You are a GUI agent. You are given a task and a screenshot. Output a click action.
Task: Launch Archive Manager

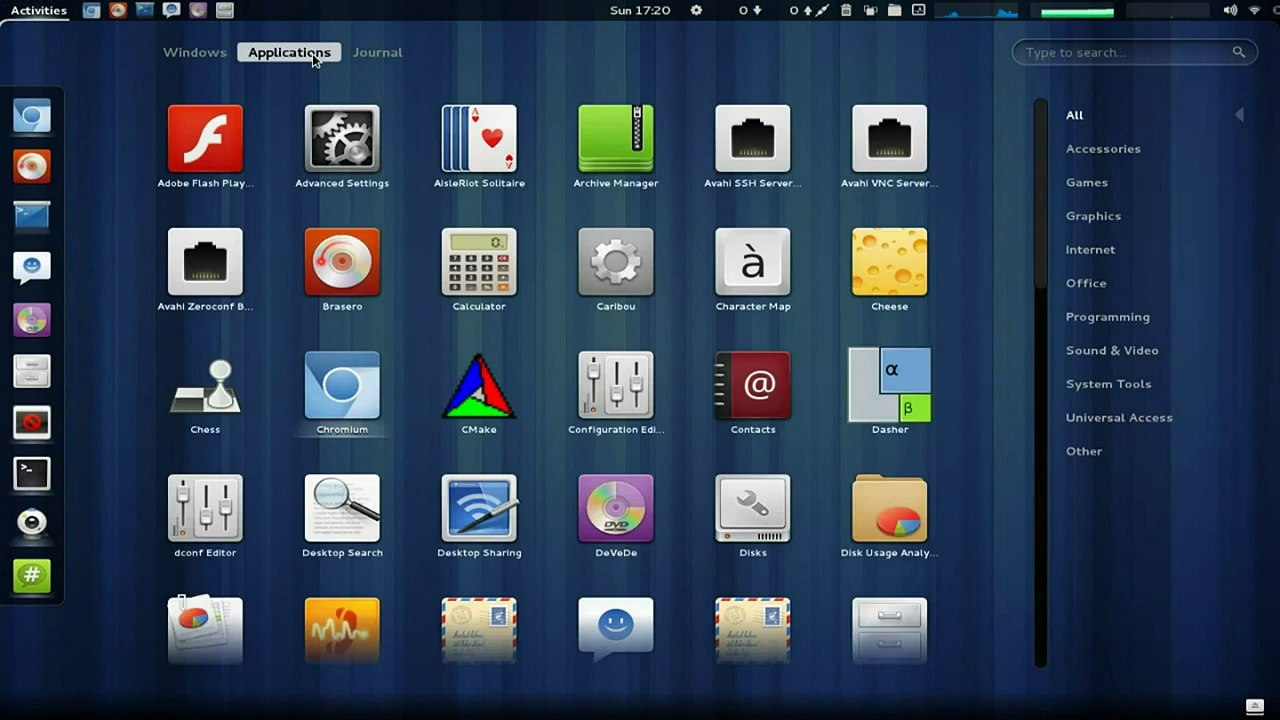click(616, 147)
